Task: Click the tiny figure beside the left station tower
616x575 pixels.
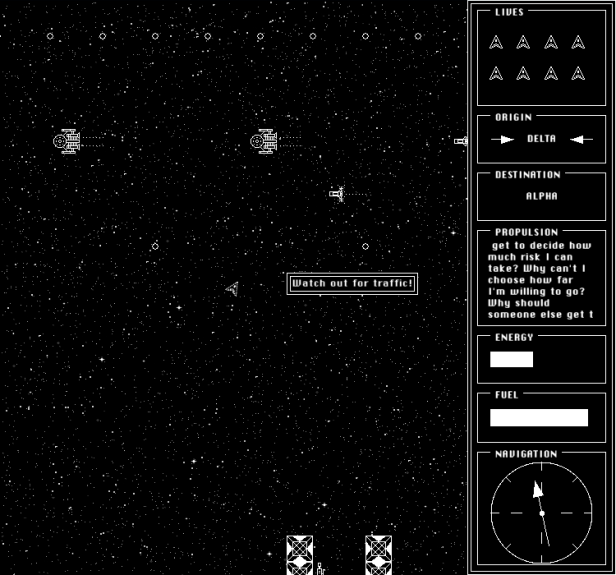Action: tap(321, 569)
